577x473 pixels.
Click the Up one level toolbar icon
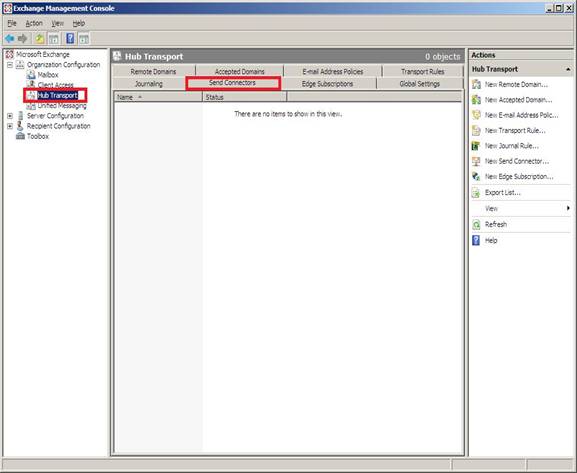[39, 38]
